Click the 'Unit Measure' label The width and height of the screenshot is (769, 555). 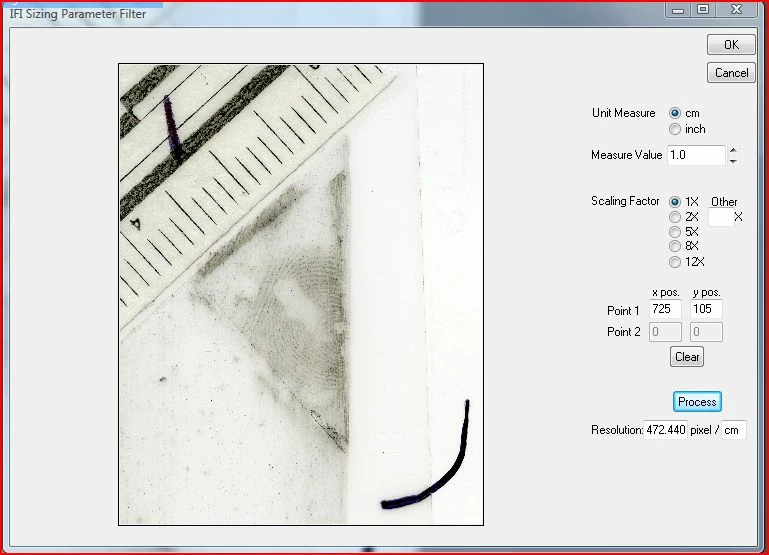point(623,113)
